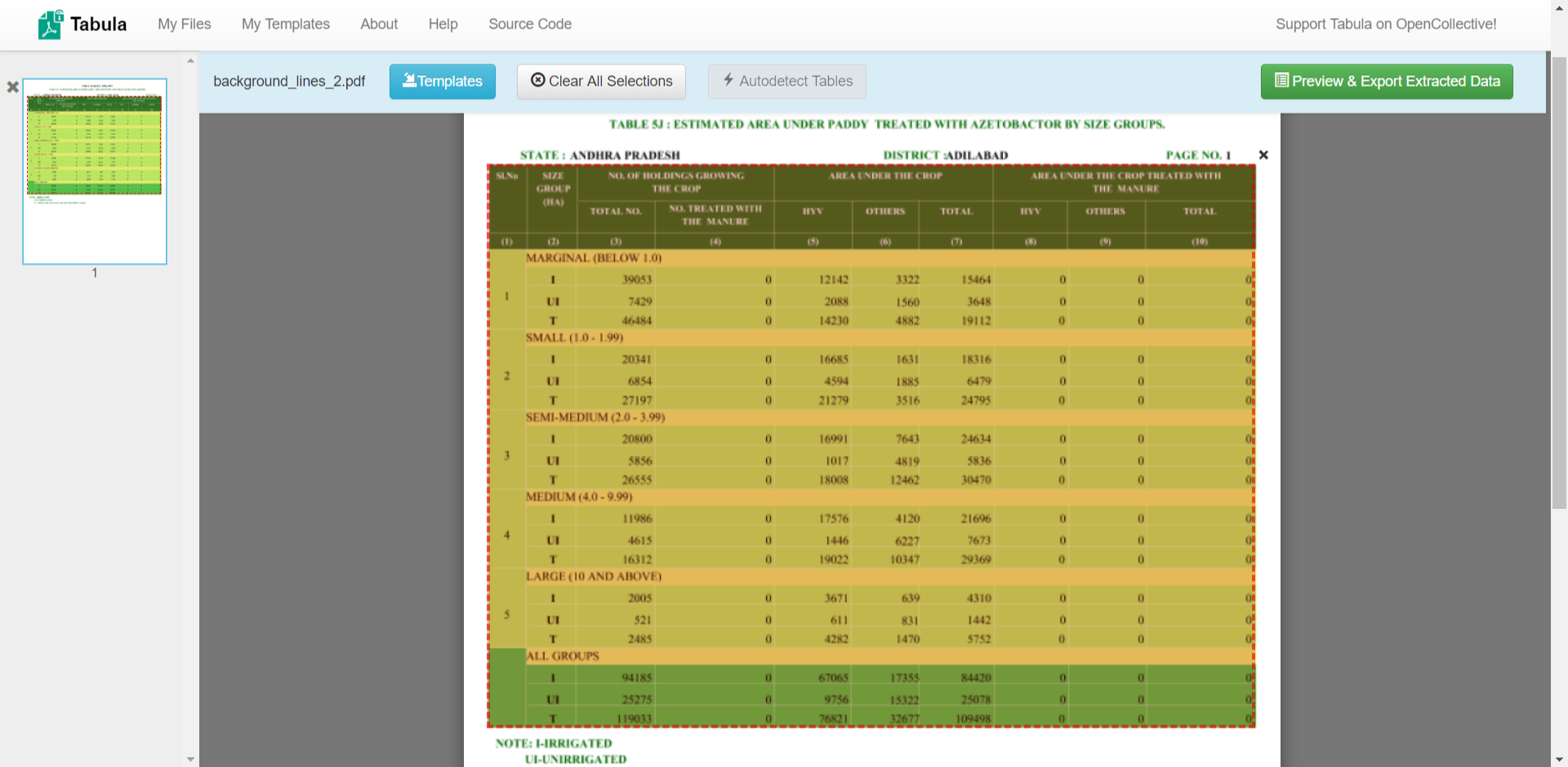Image resolution: width=1568 pixels, height=767 pixels.
Task: Click inside the red dashed table selection
Action: pos(871,445)
